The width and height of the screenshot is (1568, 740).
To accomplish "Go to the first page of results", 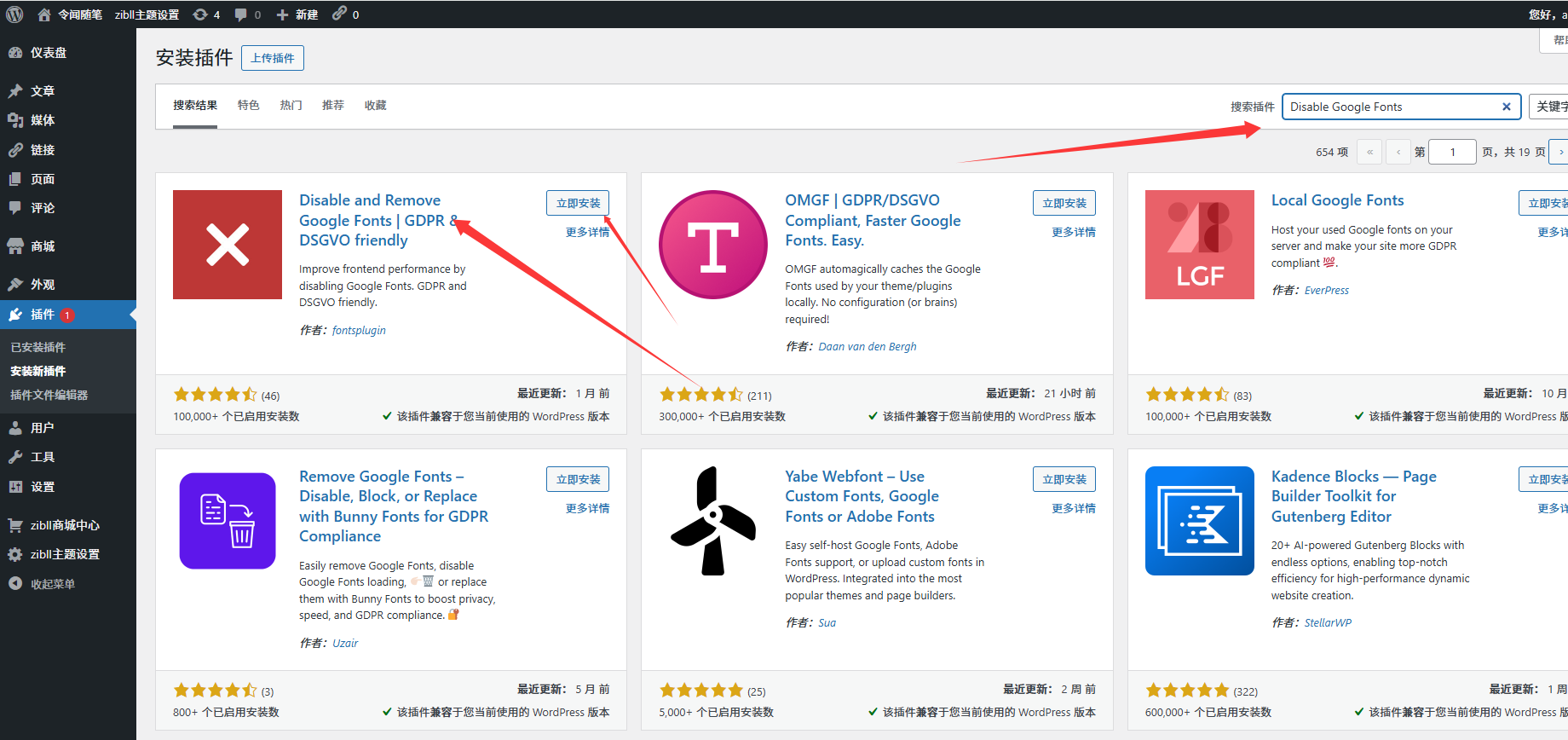I will pyautogui.click(x=1369, y=152).
